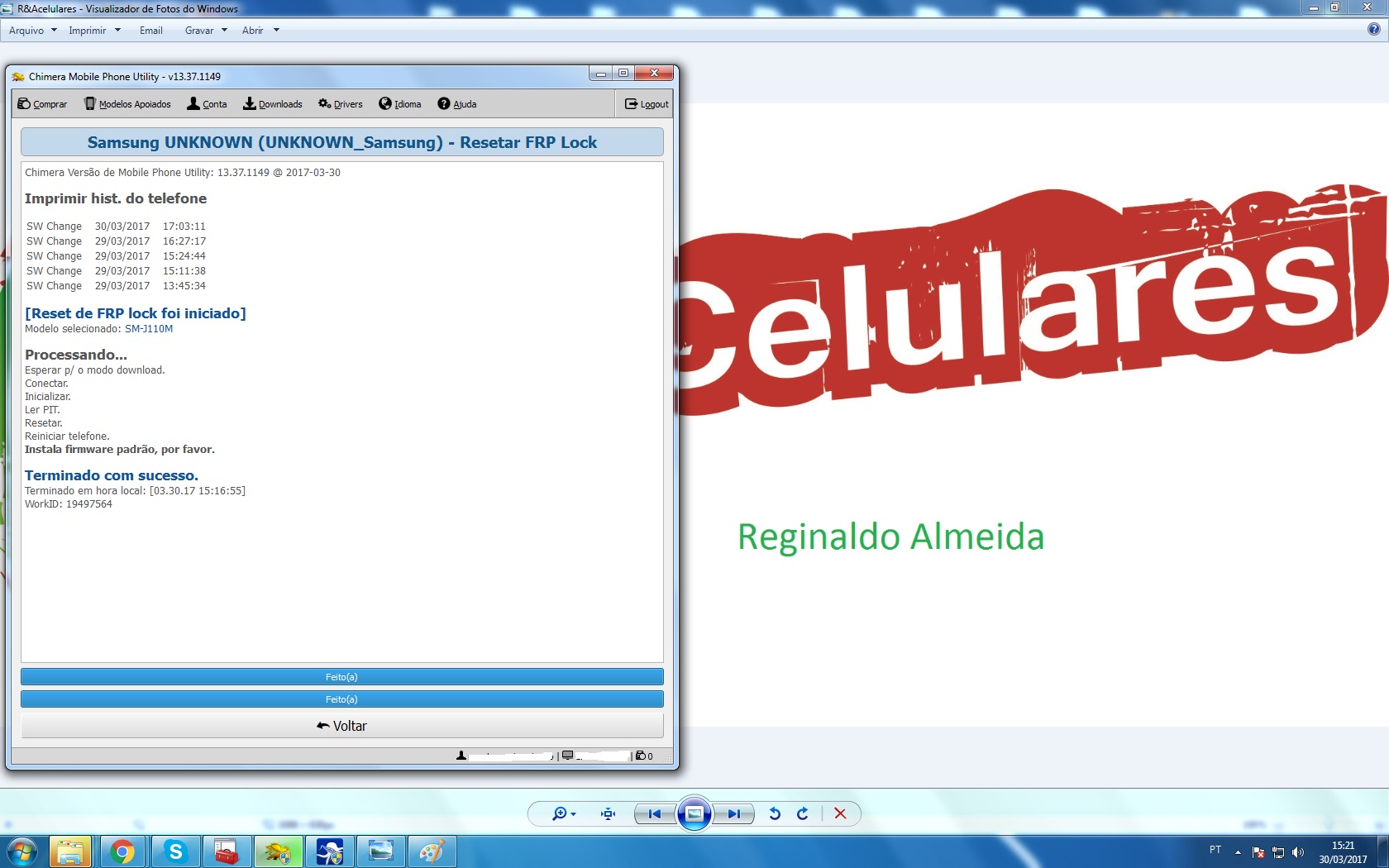Rotate the photo clockwise
This screenshot has width=1389, height=868.
pos(803,814)
